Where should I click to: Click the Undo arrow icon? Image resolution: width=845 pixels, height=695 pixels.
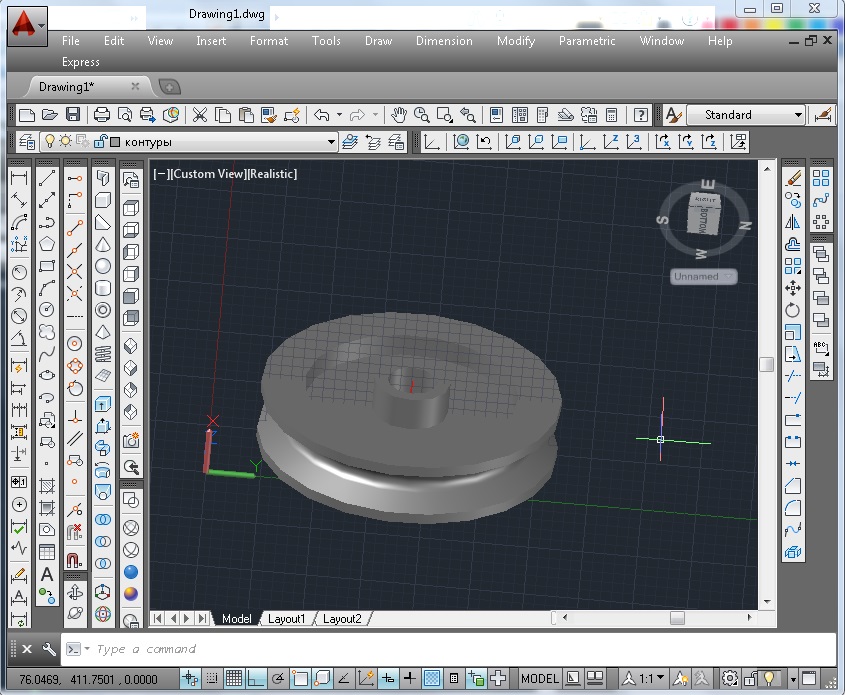[322, 115]
